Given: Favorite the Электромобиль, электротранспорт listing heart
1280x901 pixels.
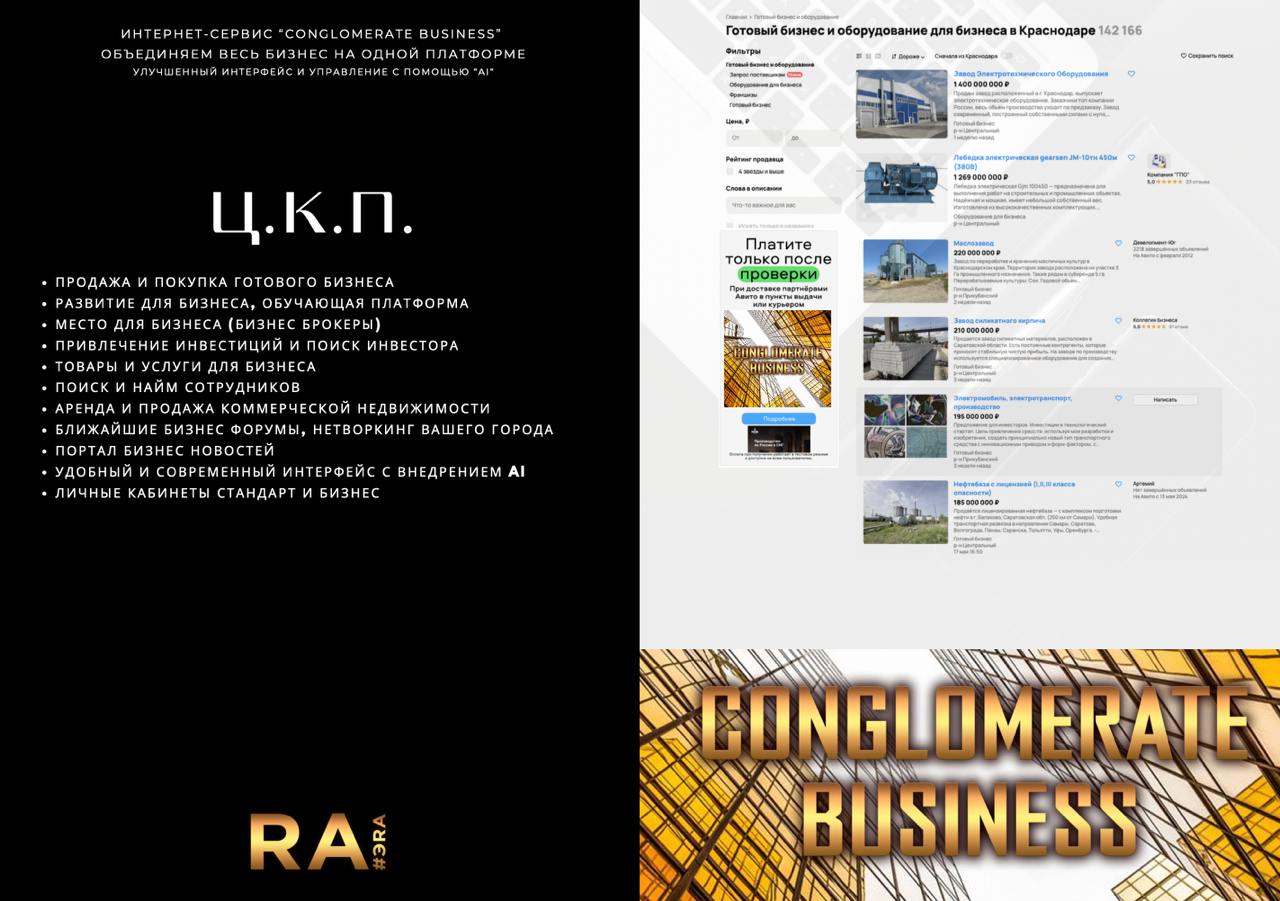Looking at the screenshot, I should [x=1118, y=398].
